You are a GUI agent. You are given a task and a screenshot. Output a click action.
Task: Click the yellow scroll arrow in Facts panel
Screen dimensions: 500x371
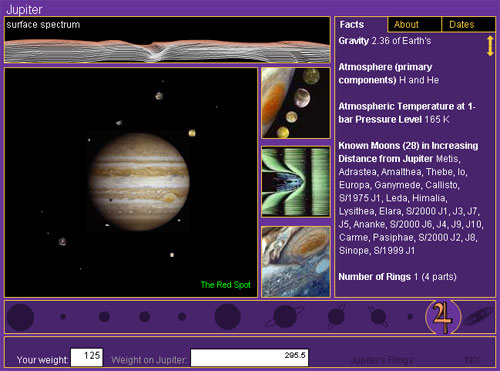(x=490, y=46)
